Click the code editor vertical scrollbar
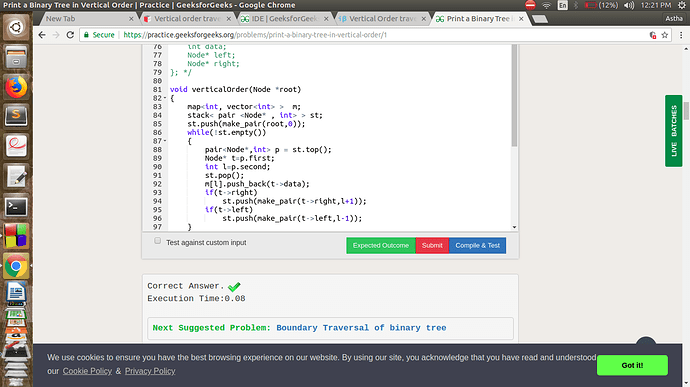The height and width of the screenshot is (387, 690). click(514, 95)
